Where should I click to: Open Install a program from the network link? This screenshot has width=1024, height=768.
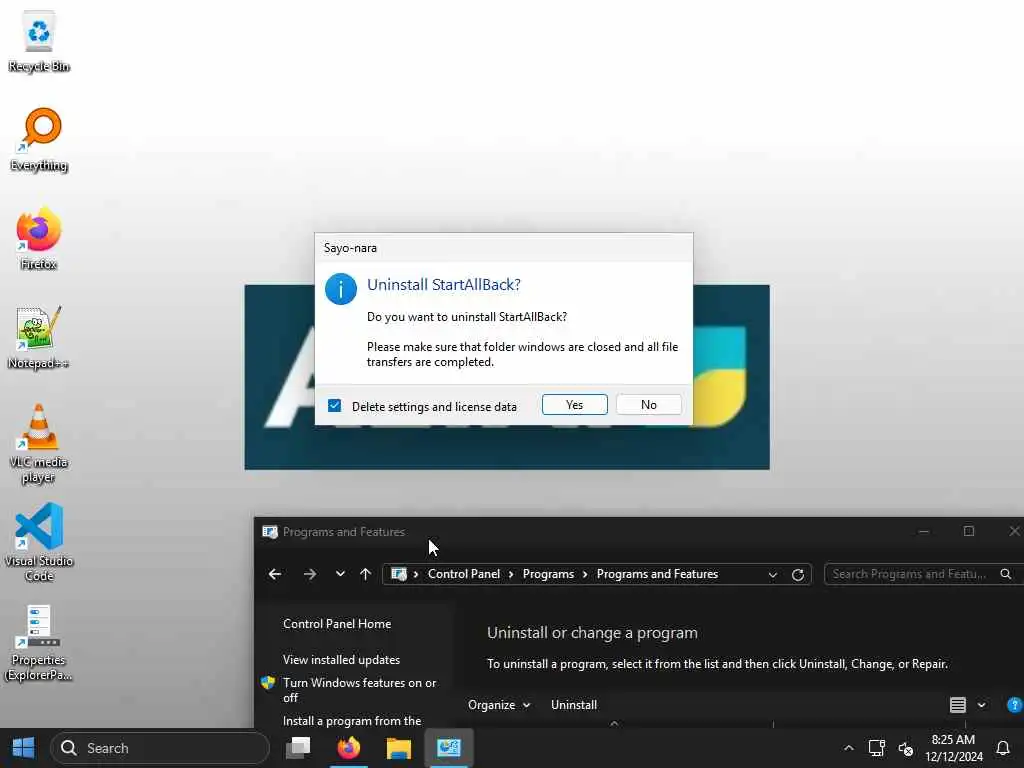[x=352, y=721]
